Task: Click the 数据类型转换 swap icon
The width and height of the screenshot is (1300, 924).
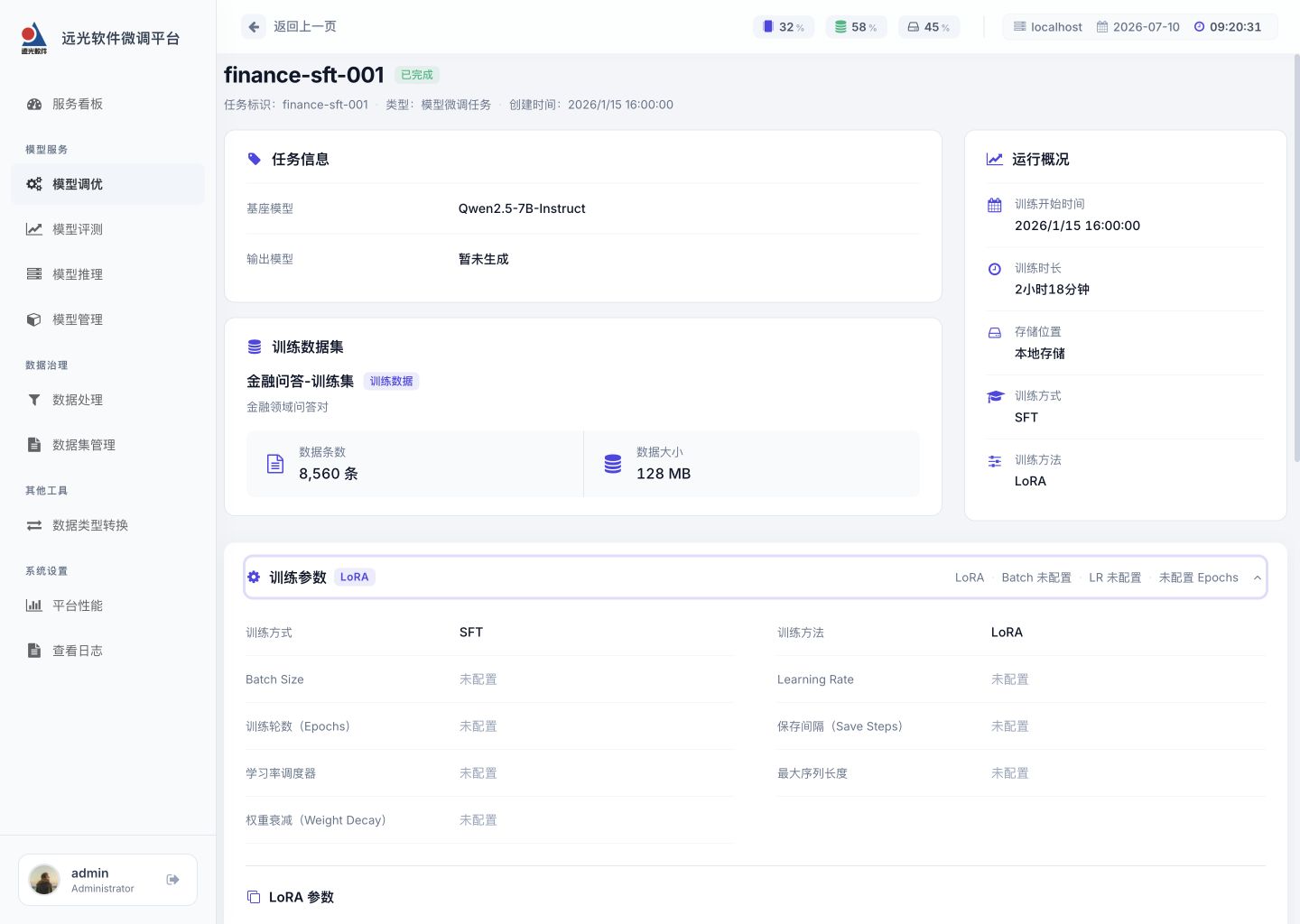Action: click(34, 525)
